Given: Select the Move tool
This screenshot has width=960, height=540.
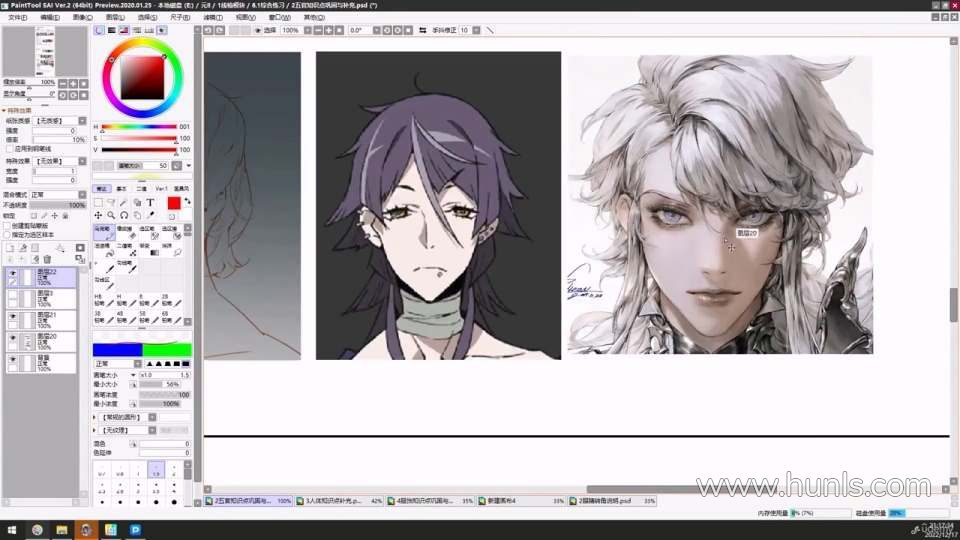Looking at the screenshot, I should (98, 216).
